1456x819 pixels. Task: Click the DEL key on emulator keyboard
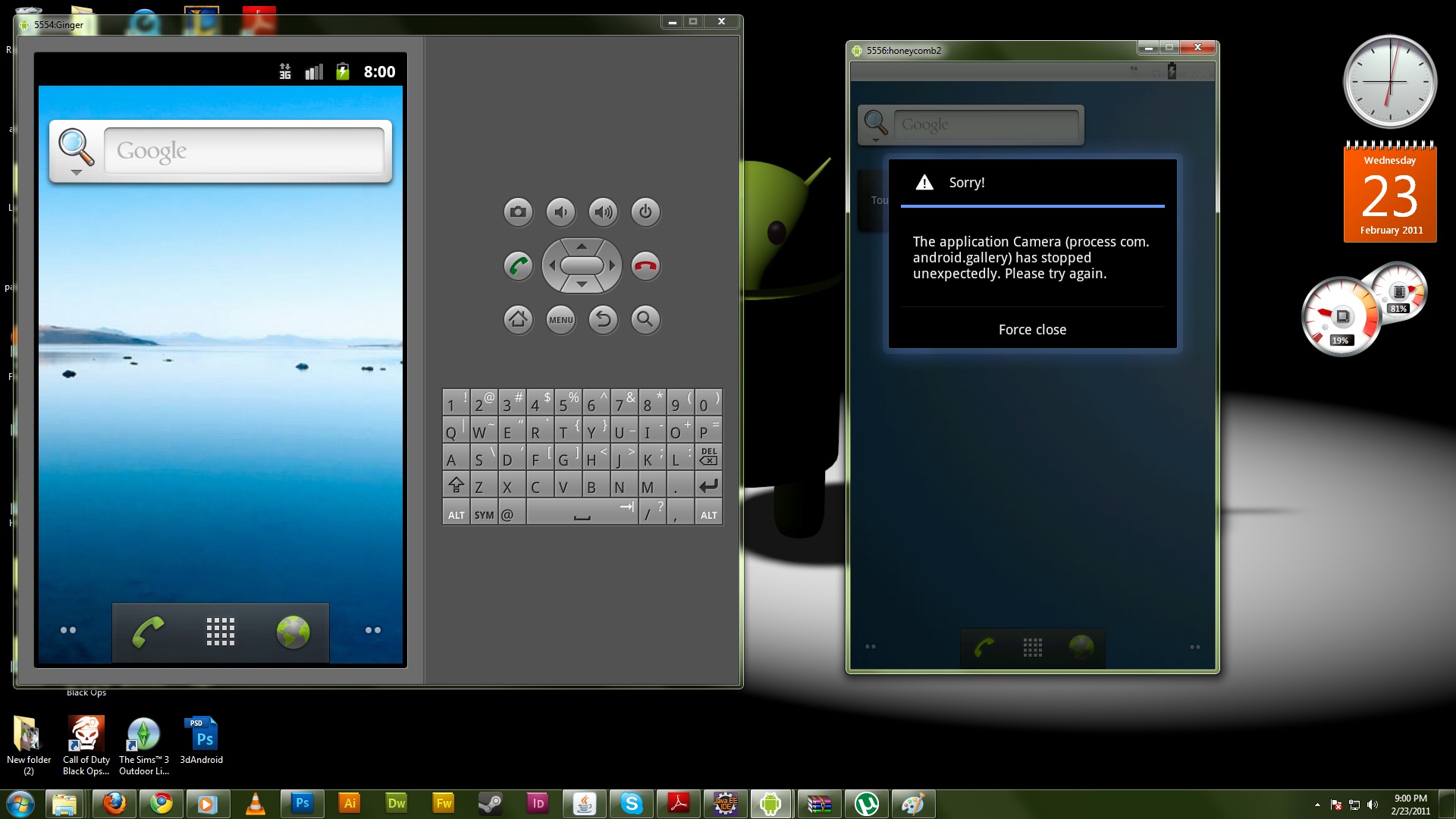pos(708,457)
